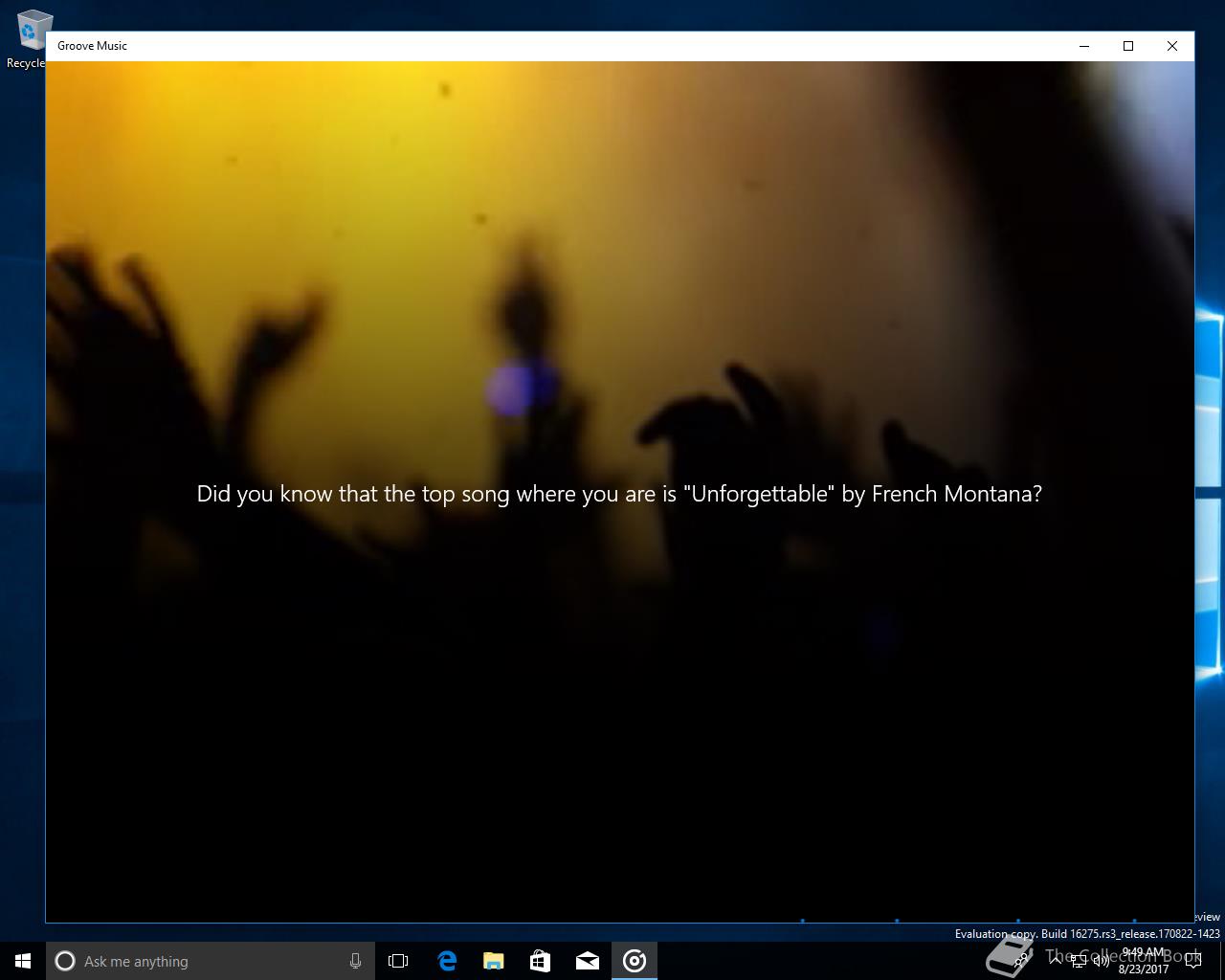This screenshot has height=980, width=1225.
Task: Open Action Center notifications icon
Action: pyautogui.click(x=1193, y=961)
